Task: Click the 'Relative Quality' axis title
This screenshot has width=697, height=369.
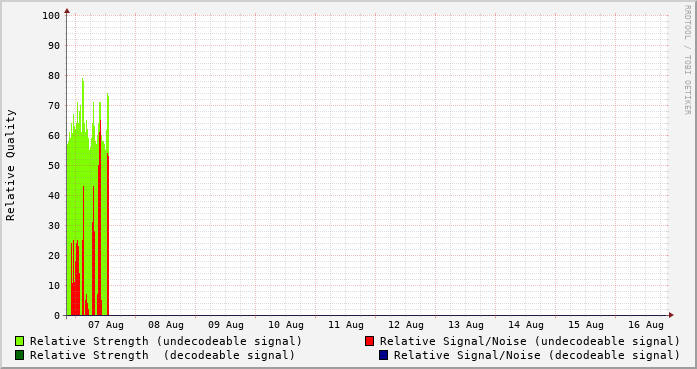Action: click(10, 165)
